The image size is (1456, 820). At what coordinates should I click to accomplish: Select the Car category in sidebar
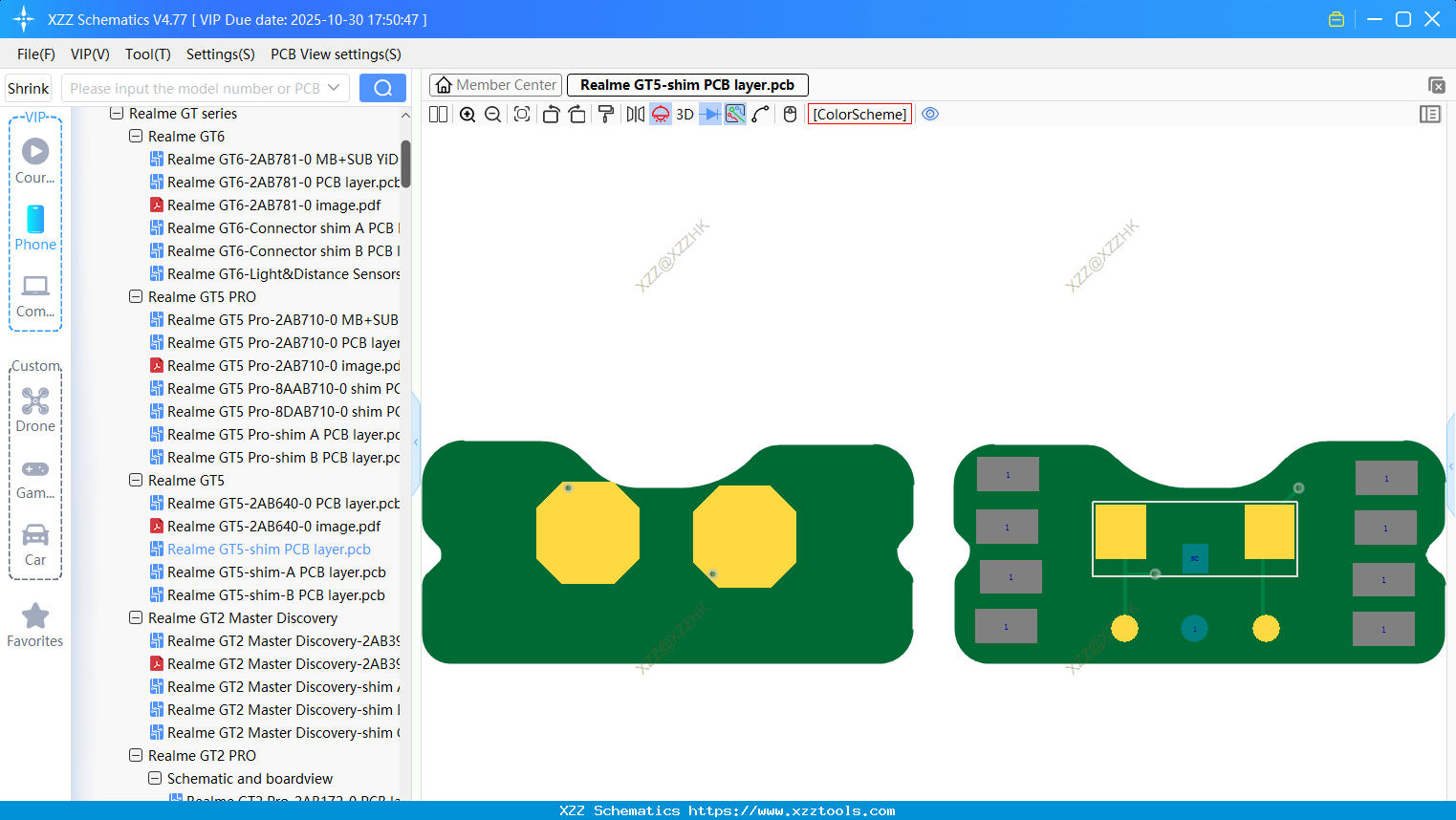35,545
